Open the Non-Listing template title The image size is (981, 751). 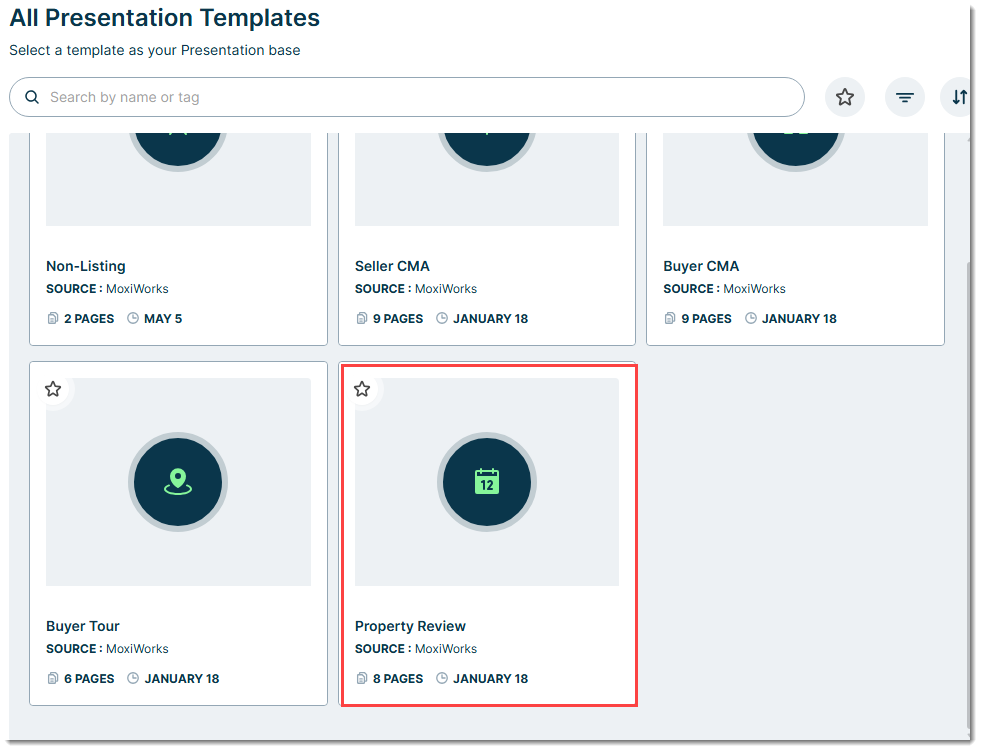coord(86,266)
